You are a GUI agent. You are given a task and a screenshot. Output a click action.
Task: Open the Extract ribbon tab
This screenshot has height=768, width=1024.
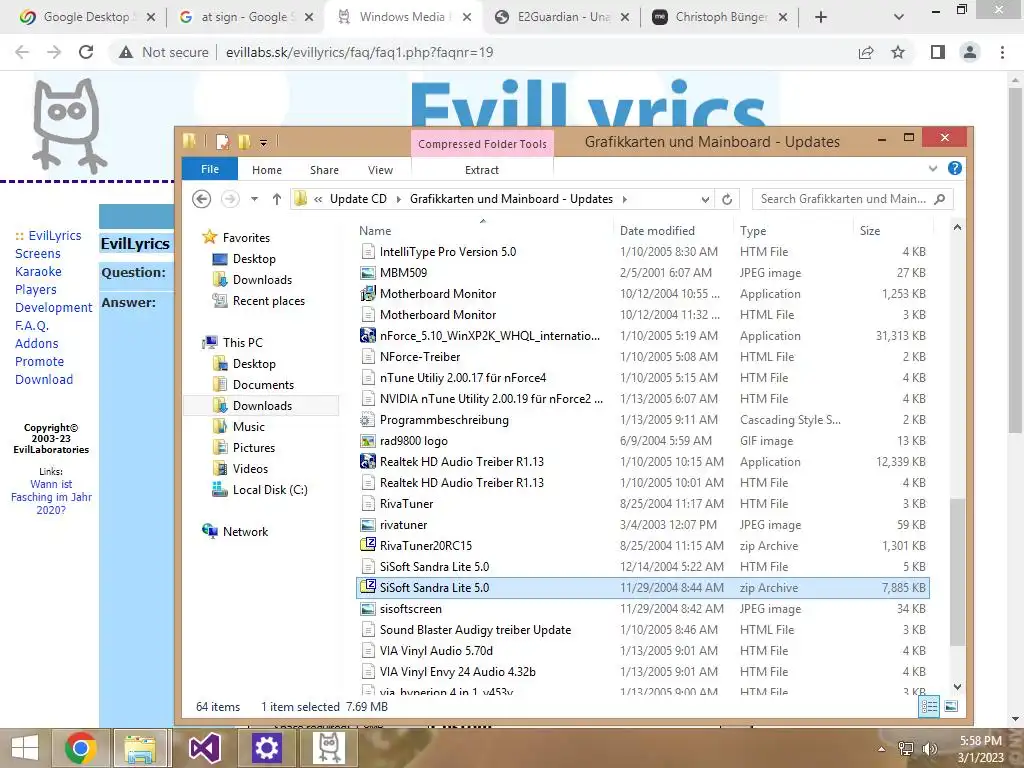click(482, 170)
